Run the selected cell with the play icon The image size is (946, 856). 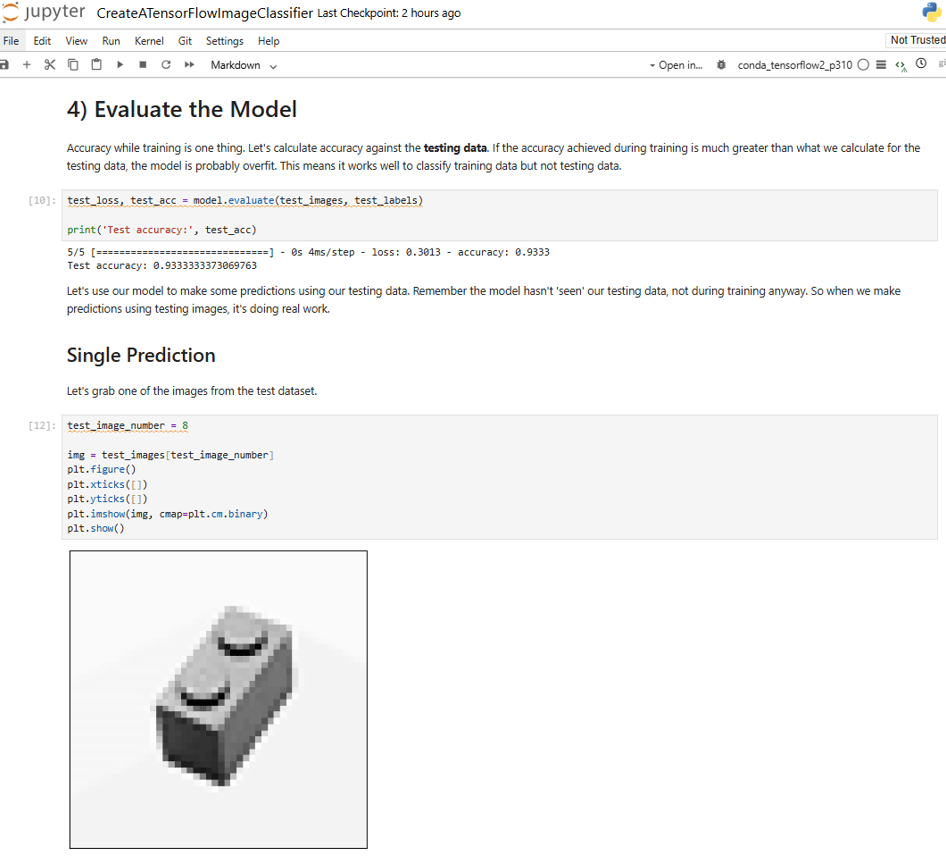[x=119, y=65]
